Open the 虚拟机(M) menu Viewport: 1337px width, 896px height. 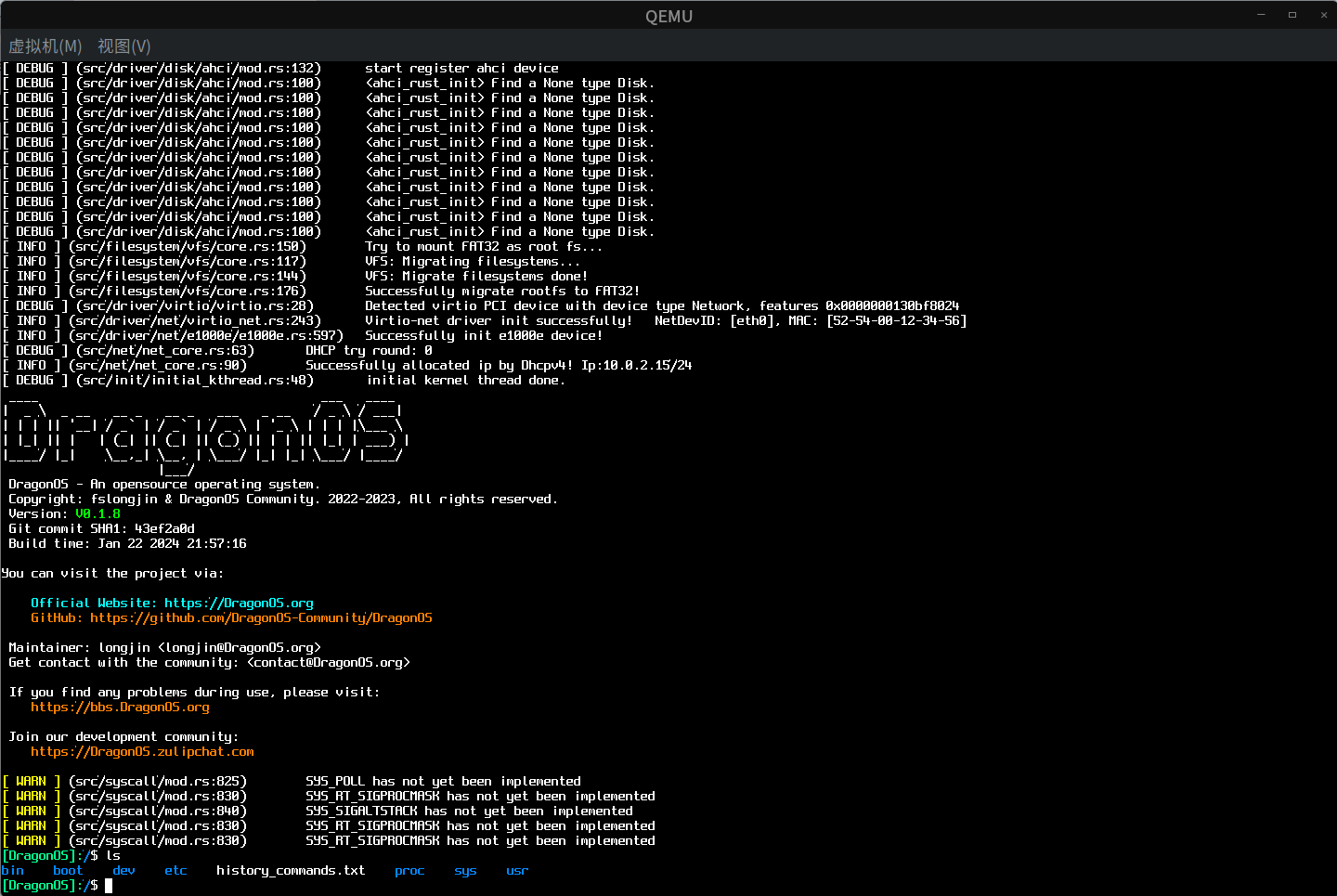click(45, 46)
